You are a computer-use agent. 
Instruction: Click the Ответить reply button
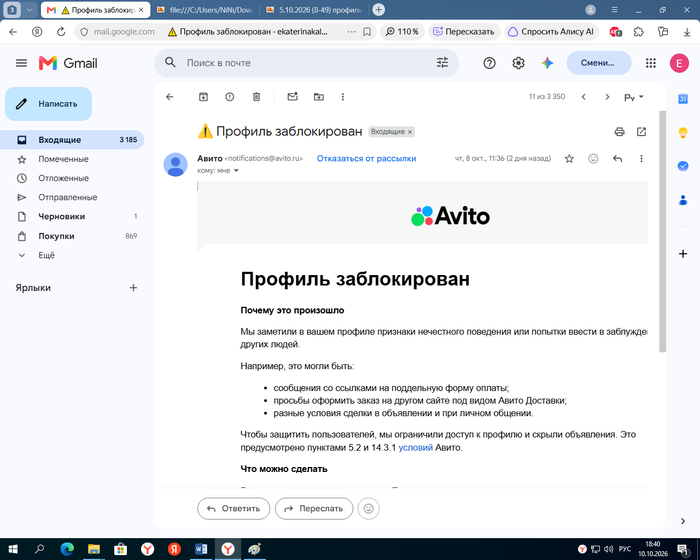click(x=233, y=509)
